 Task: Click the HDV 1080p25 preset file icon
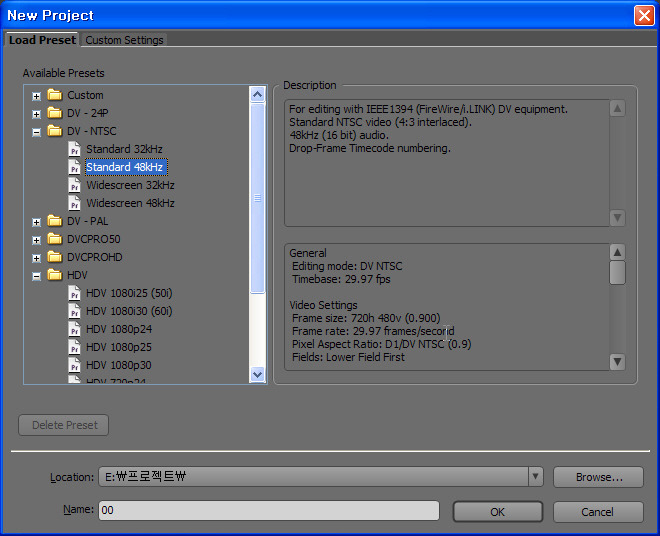coord(75,347)
